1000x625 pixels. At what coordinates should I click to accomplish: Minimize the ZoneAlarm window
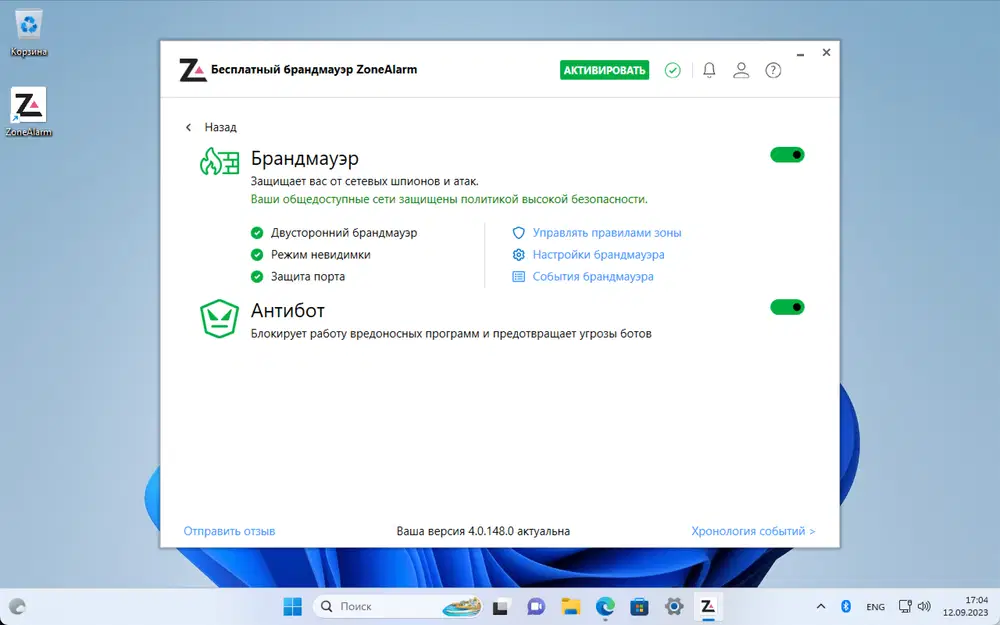pyautogui.click(x=800, y=54)
